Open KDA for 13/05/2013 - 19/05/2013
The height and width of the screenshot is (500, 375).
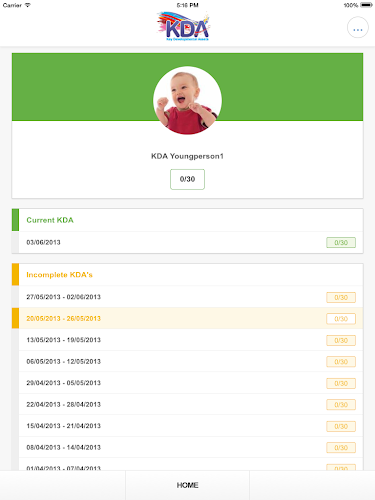(x=187, y=340)
